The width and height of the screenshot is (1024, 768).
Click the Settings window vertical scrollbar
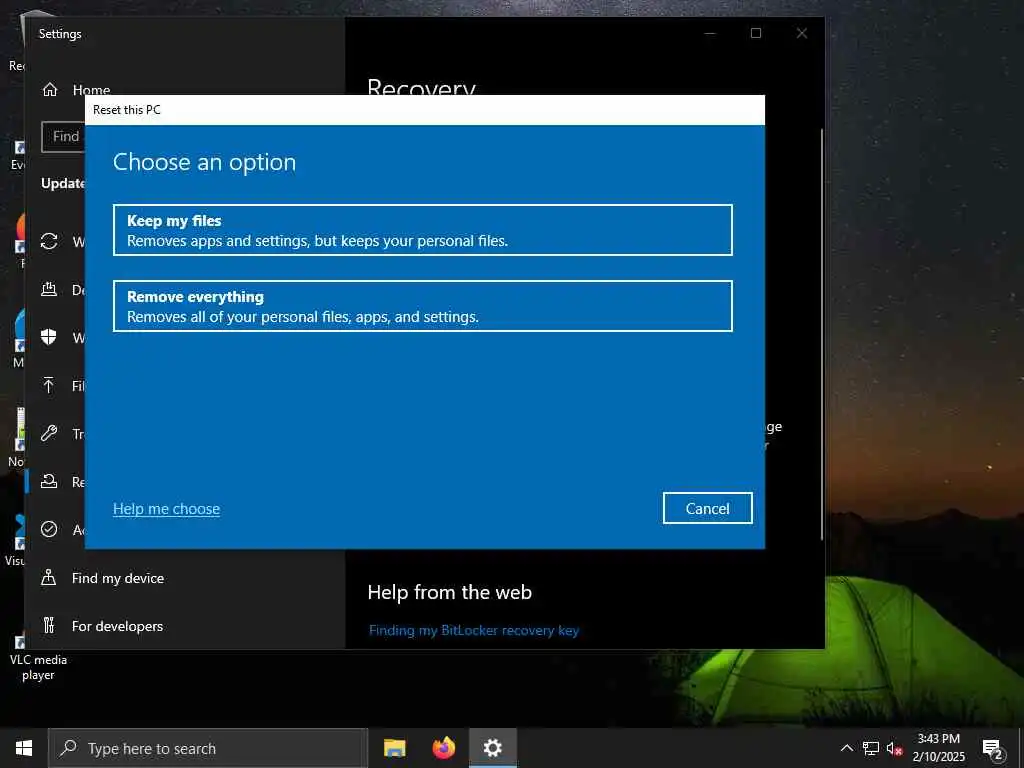pyautogui.click(x=822, y=334)
